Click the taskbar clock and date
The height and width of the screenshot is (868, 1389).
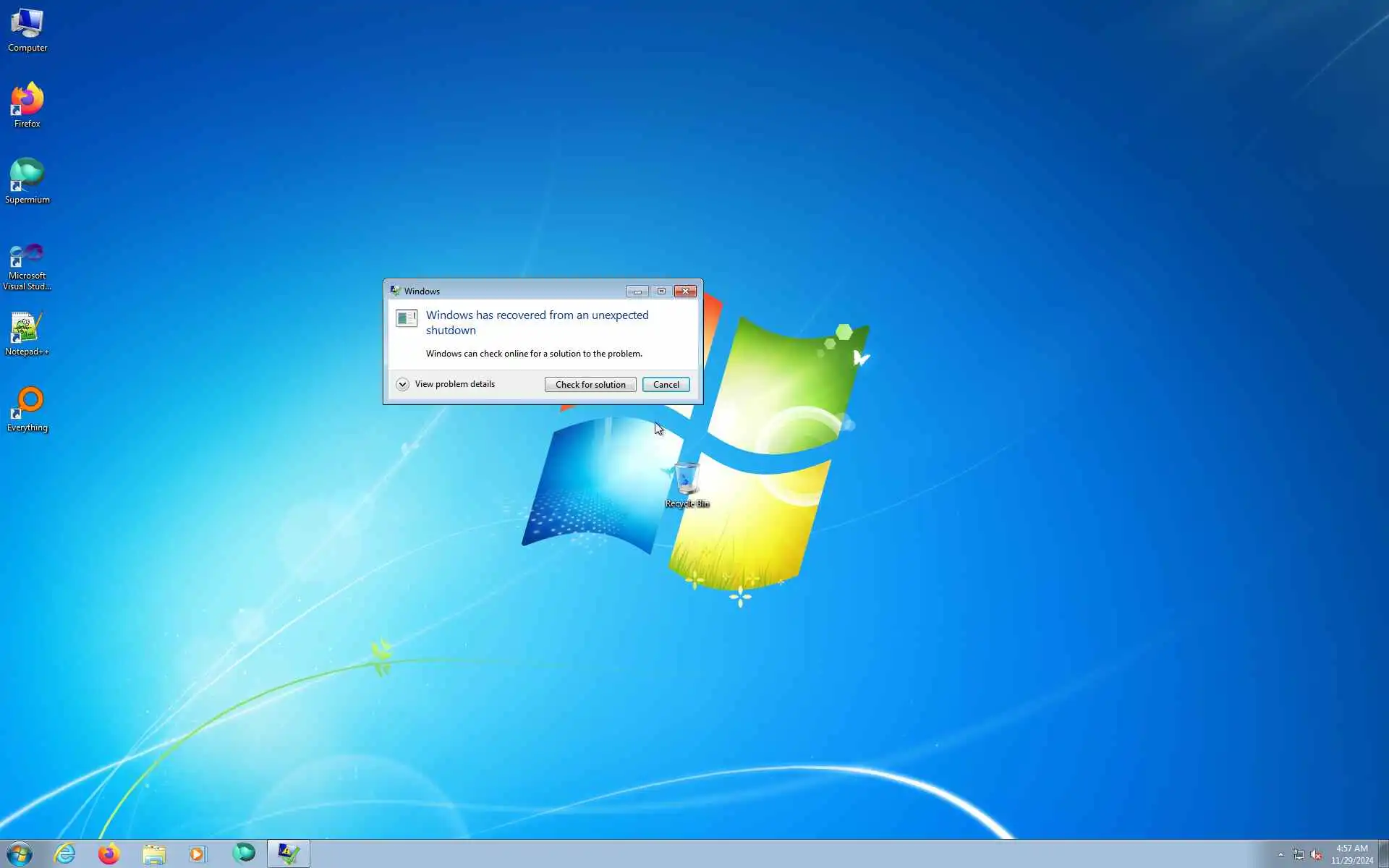pos(1351,854)
